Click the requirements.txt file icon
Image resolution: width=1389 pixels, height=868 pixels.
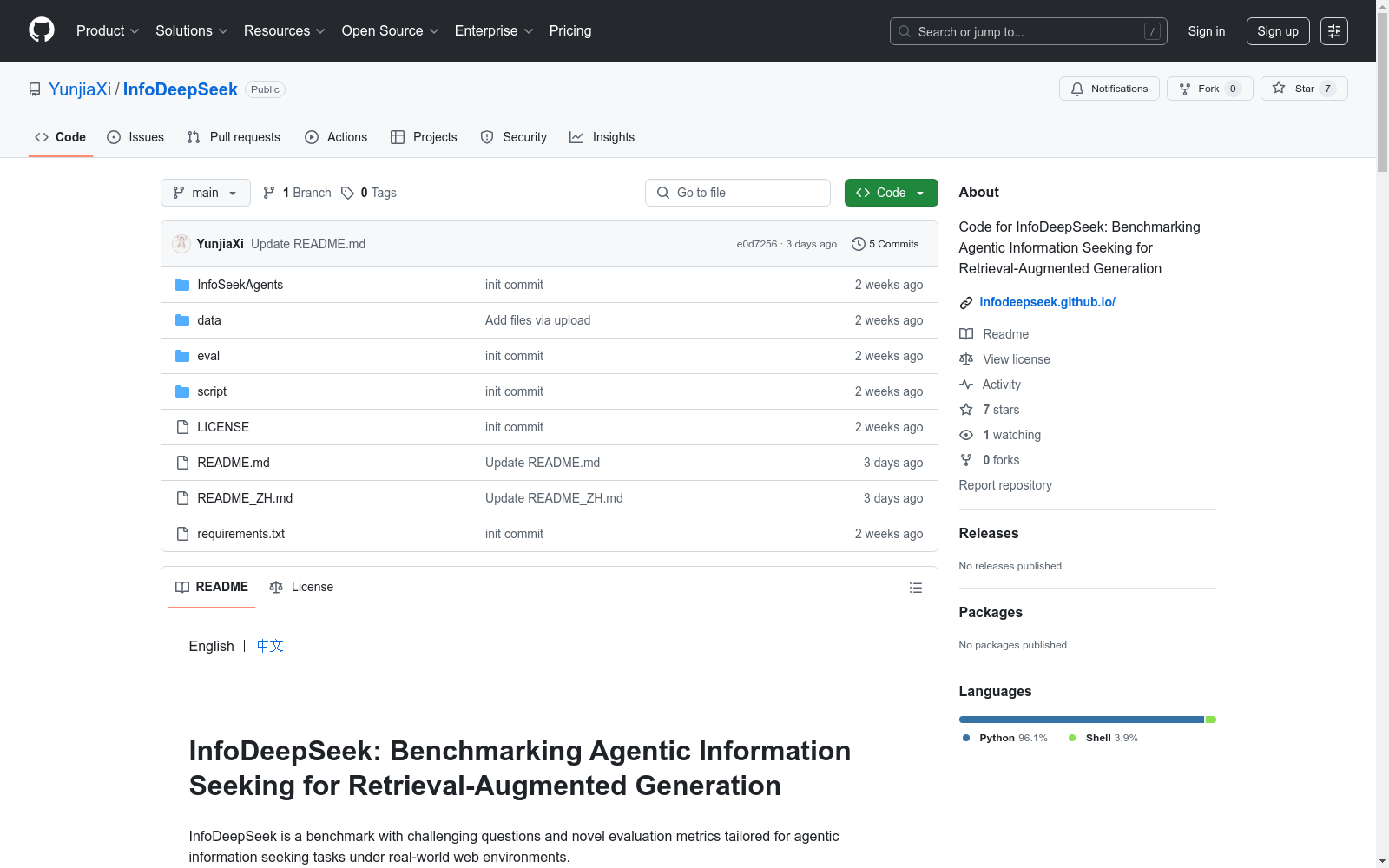click(182, 534)
